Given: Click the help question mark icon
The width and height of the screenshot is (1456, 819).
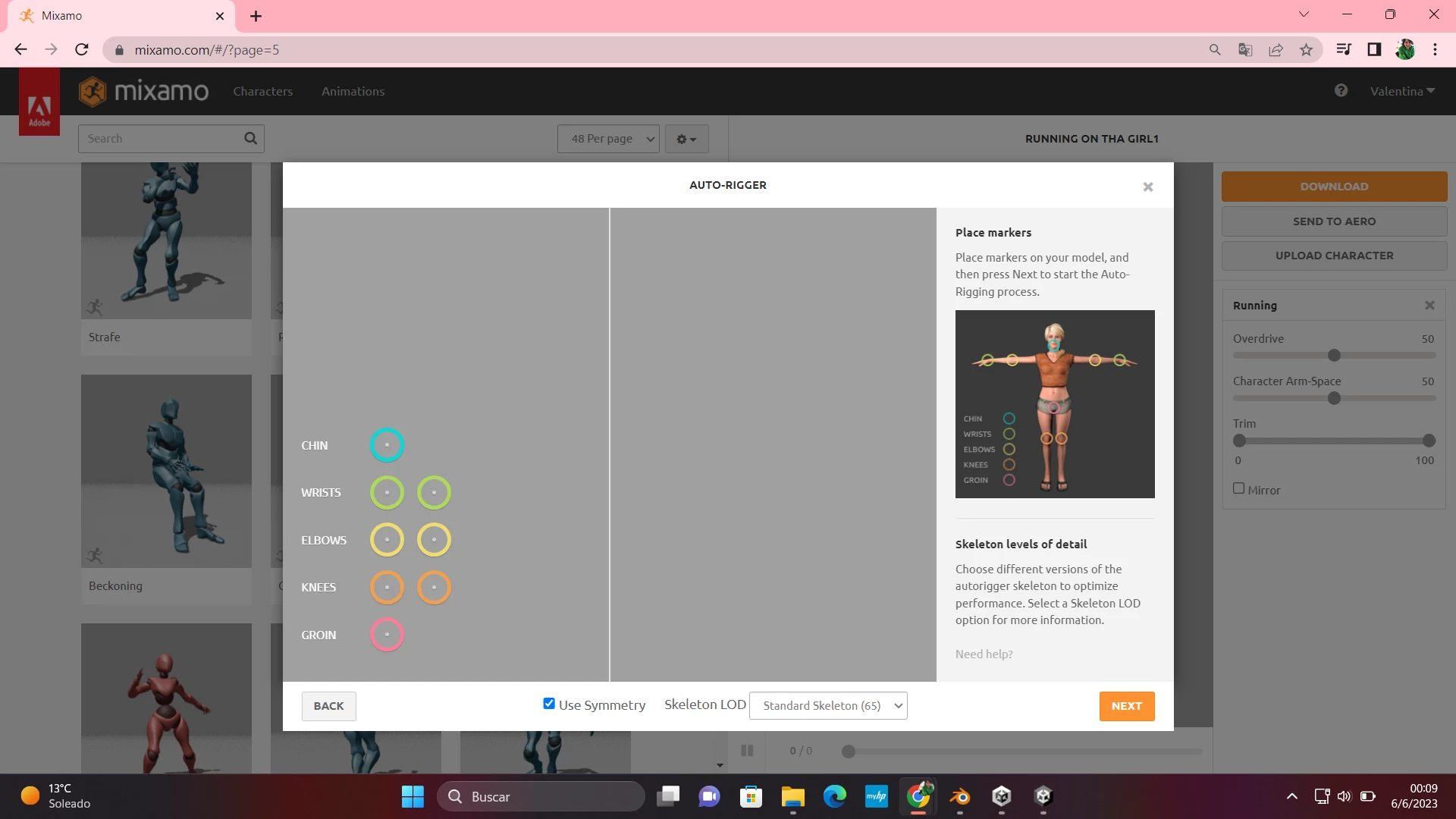Looking at the screenshot, I should [1341, 91].
